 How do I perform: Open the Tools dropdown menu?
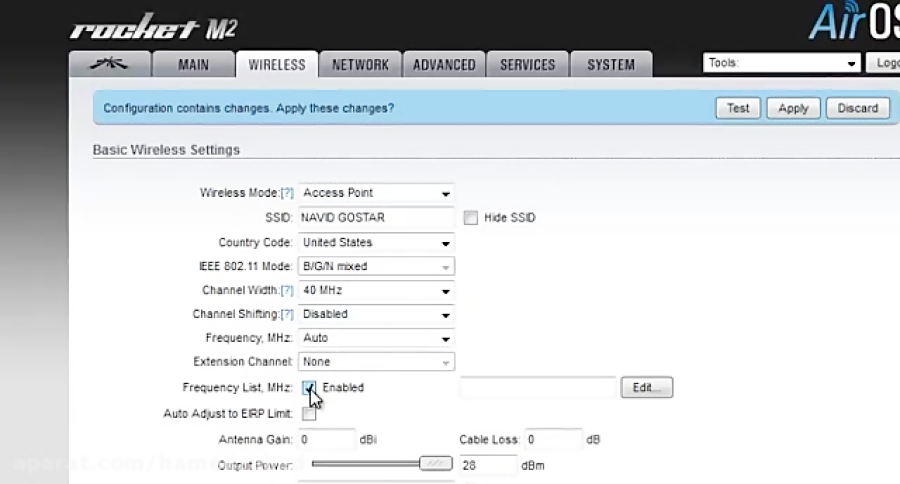[782, 63]
